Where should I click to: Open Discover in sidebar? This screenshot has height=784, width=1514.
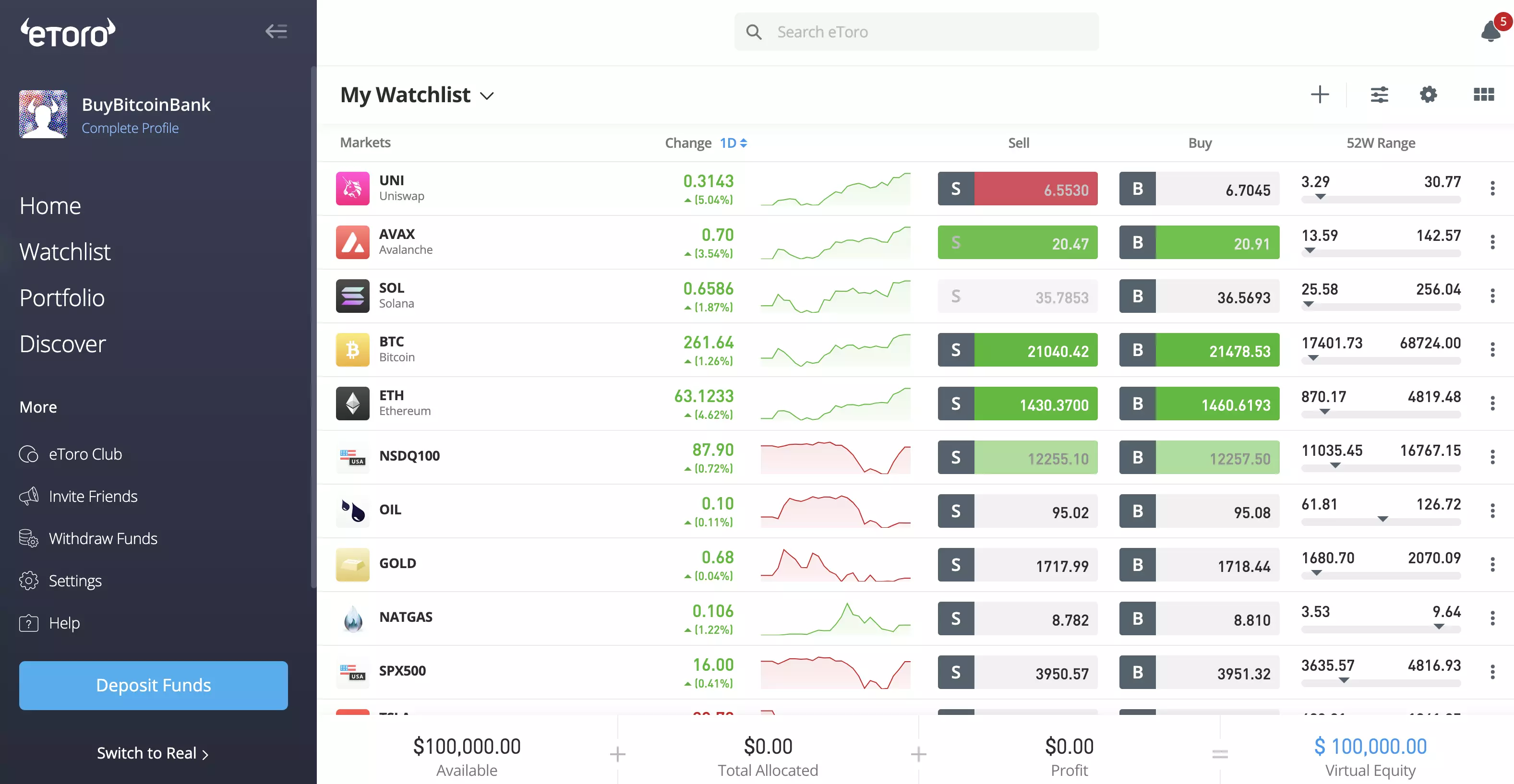[x=62, y=344]
